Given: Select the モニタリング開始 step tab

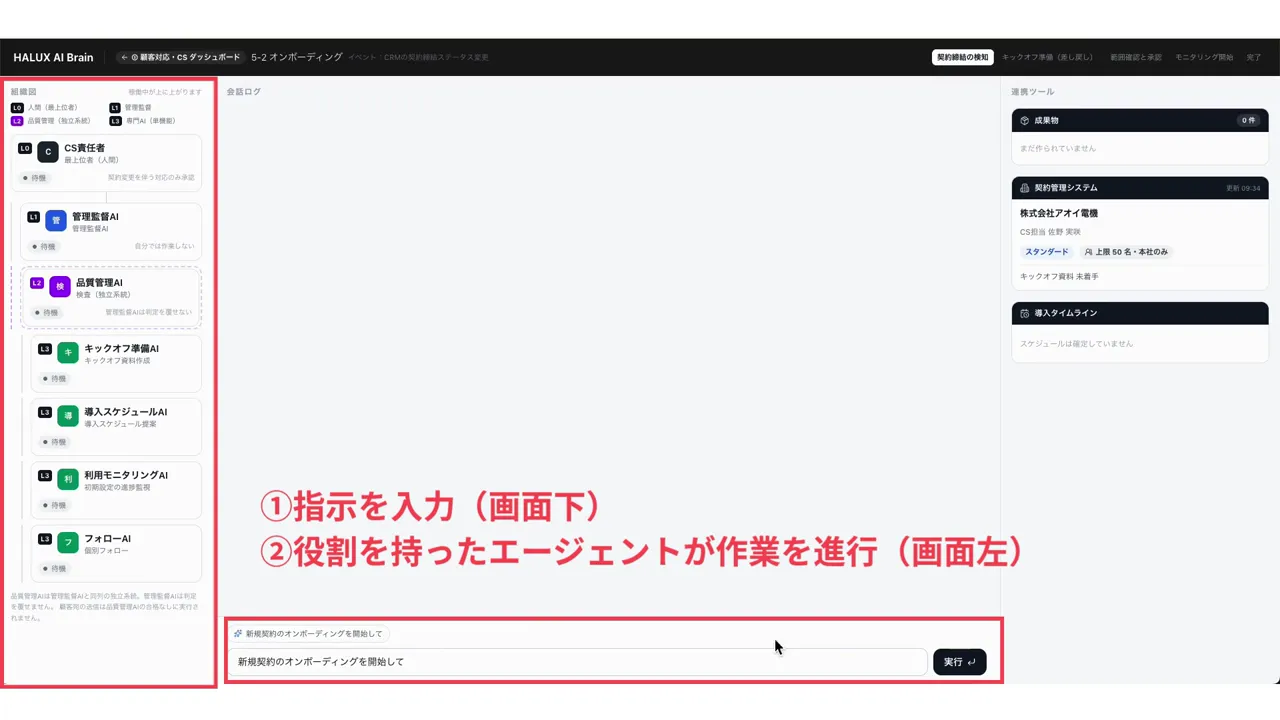Looking at the screenshot, I should [1204, 58].
